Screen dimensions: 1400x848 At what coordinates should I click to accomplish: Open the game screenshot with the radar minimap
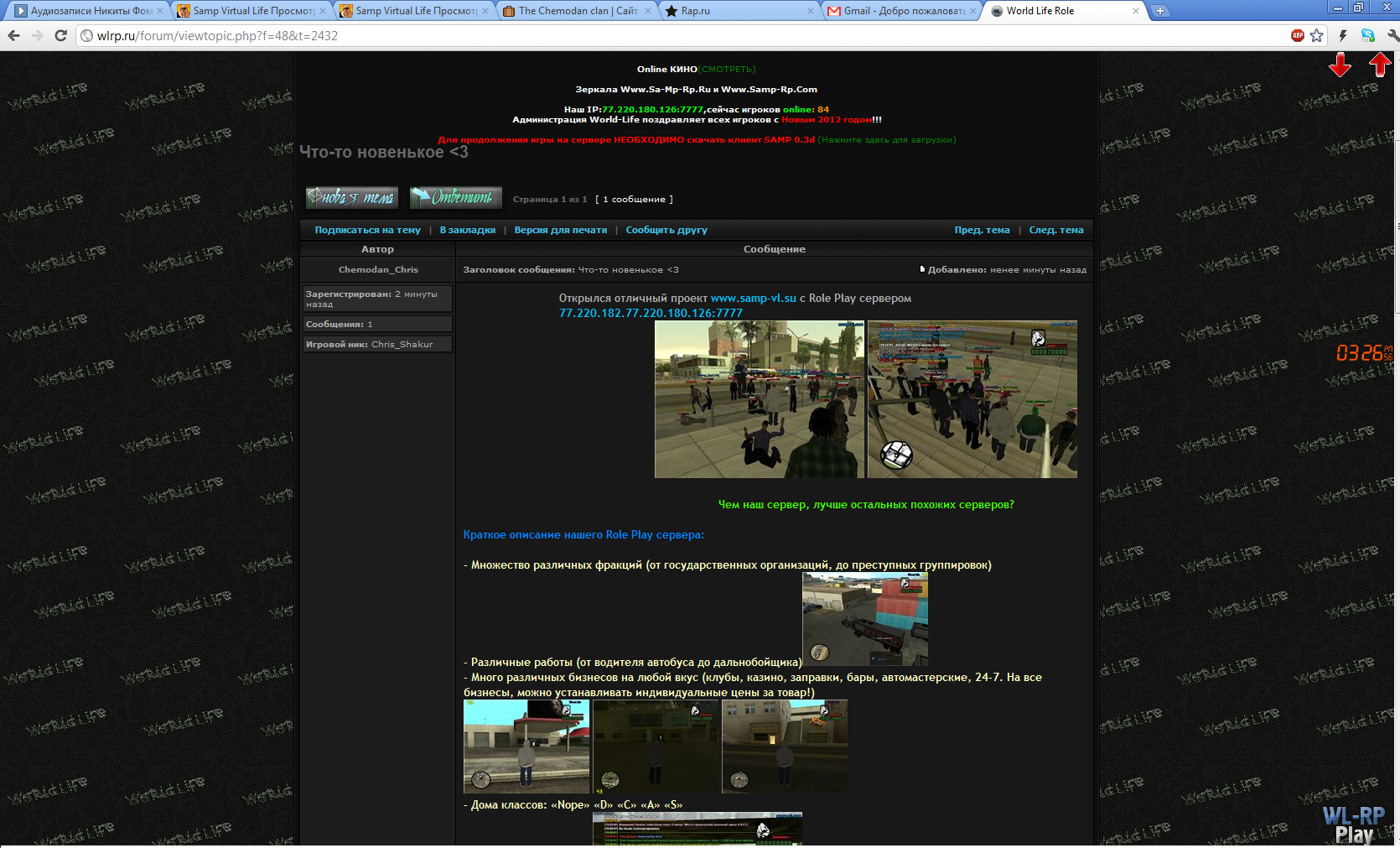[x=972, y=399]
